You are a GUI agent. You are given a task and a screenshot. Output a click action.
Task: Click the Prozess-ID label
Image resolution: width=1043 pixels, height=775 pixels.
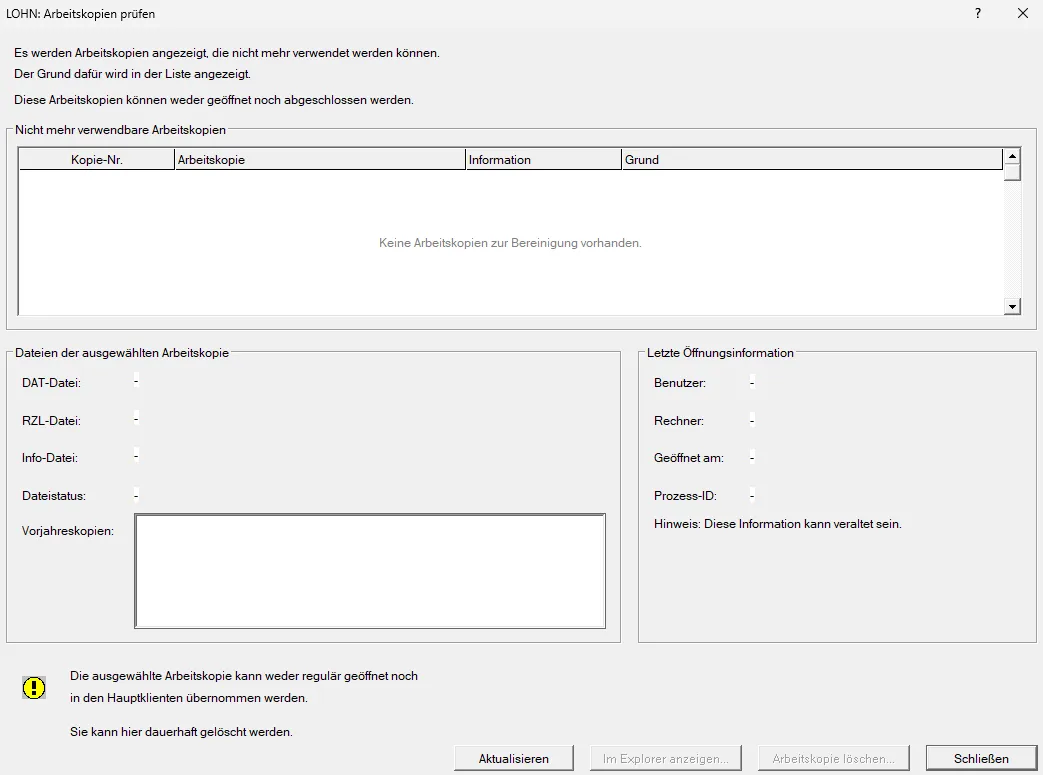(x=685, y=496)
